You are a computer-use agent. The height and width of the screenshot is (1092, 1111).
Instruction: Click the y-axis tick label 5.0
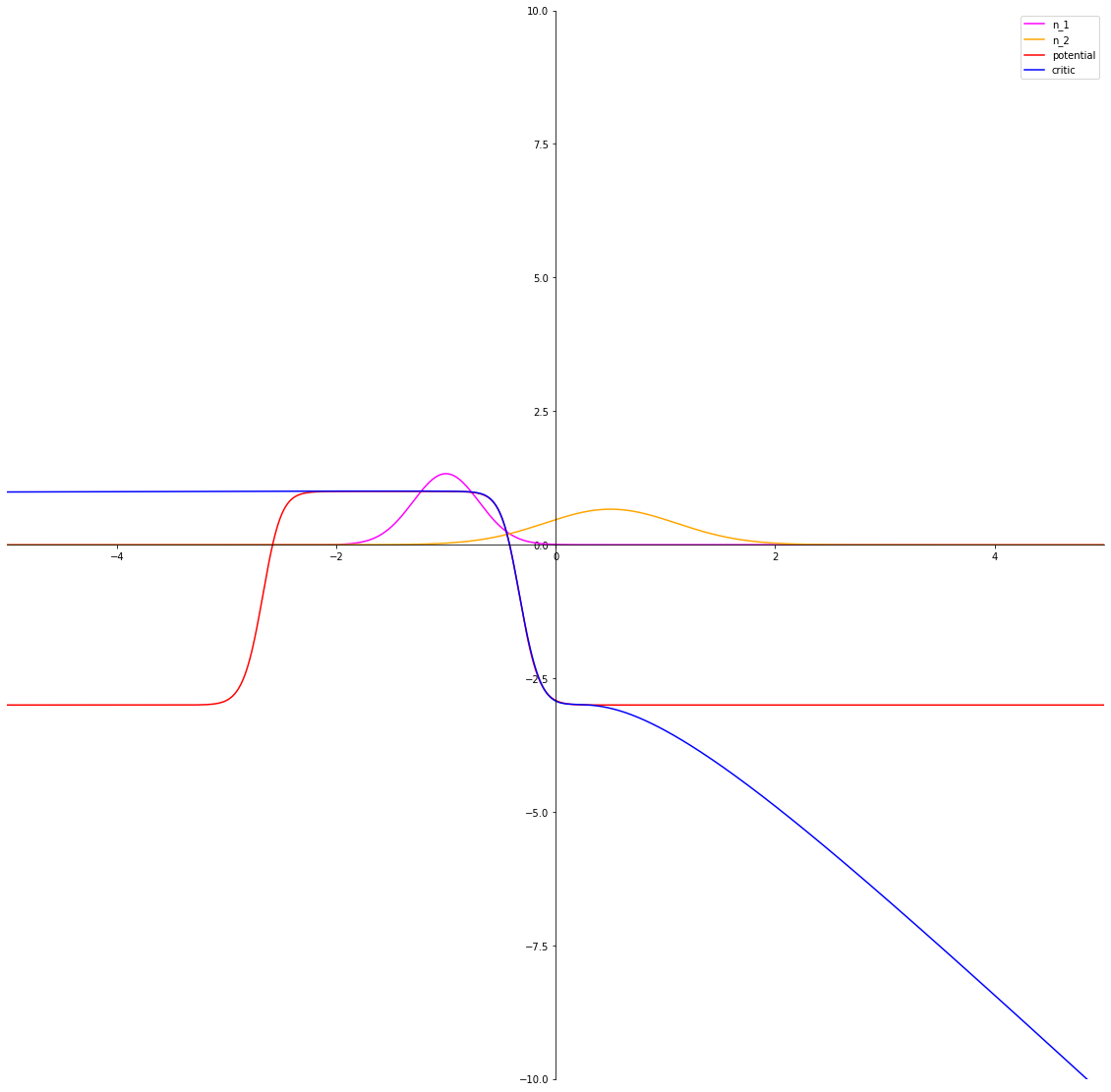(541, 277)
